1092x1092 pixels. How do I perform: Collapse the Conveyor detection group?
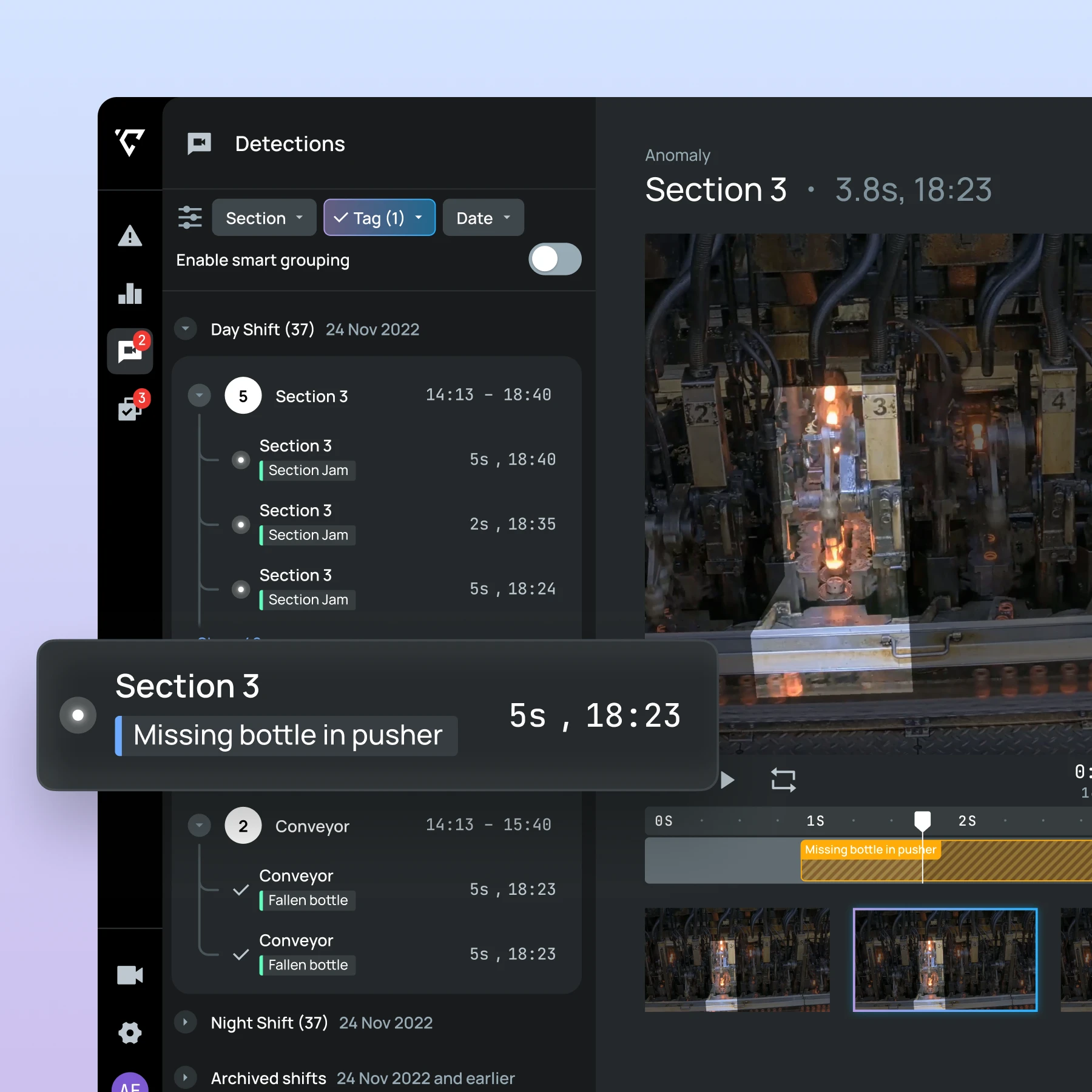199,825
